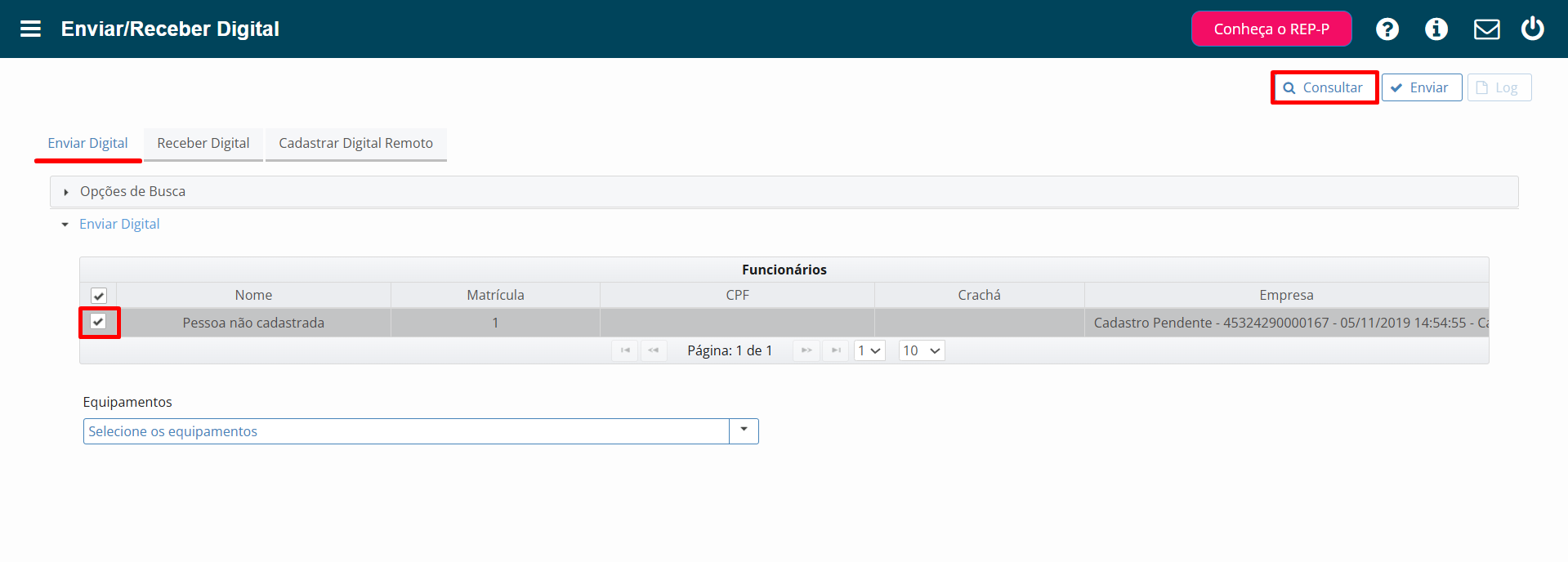The height and width of the screenshot is (562, 1568).
Task: Open the Cadastrar Digital Remoto tab
Action: point(356,144)
